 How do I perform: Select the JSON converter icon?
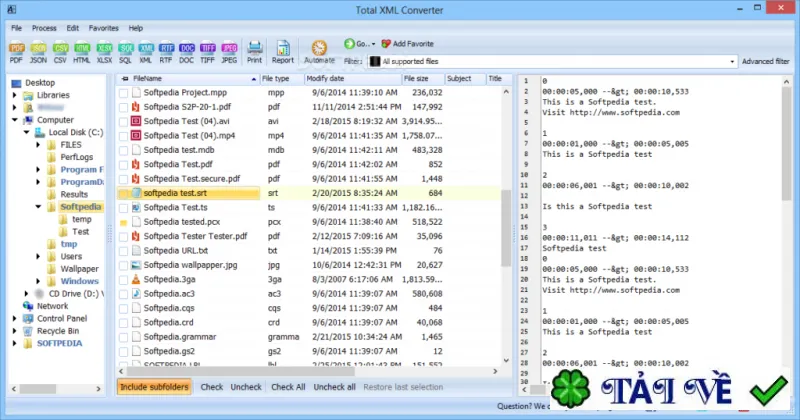tap(38, 53)
